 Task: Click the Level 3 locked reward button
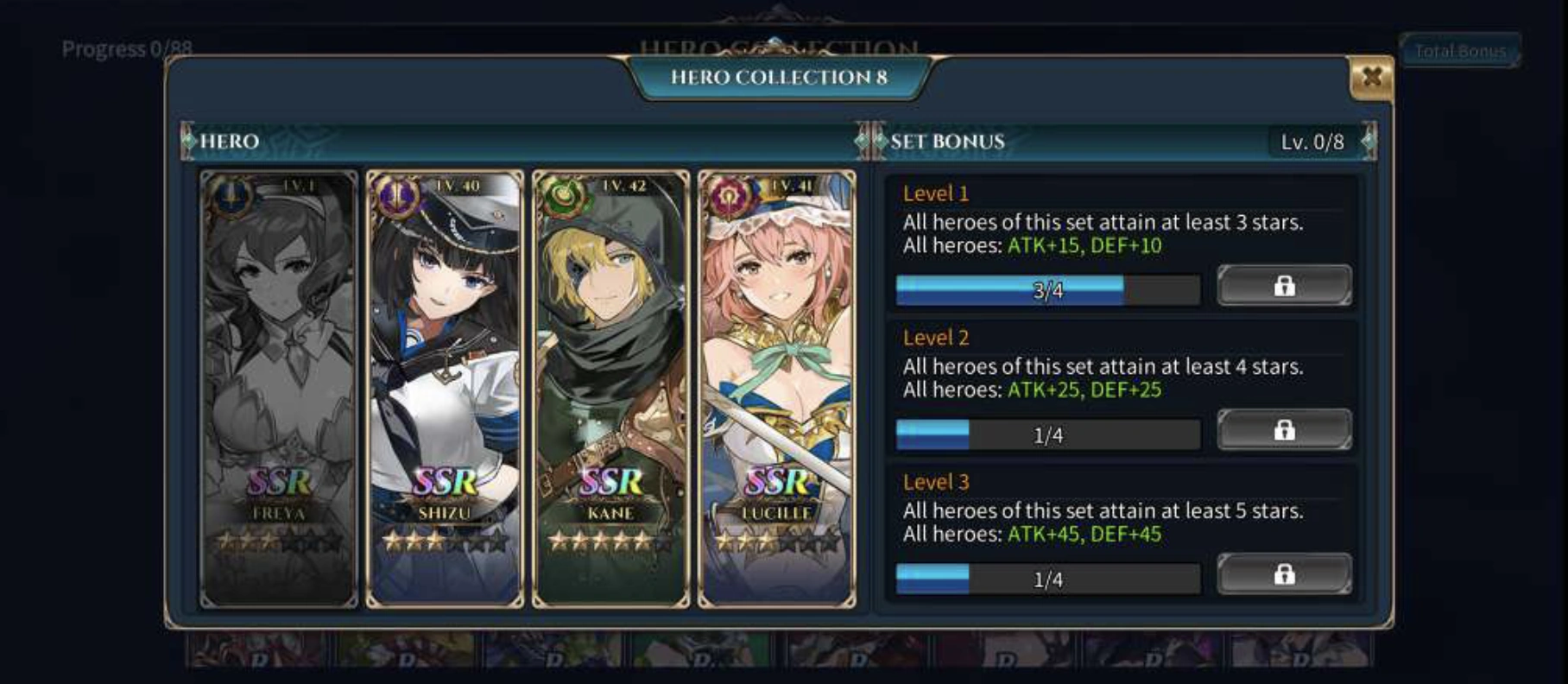pyautogui.click(x=1284, y=574)
